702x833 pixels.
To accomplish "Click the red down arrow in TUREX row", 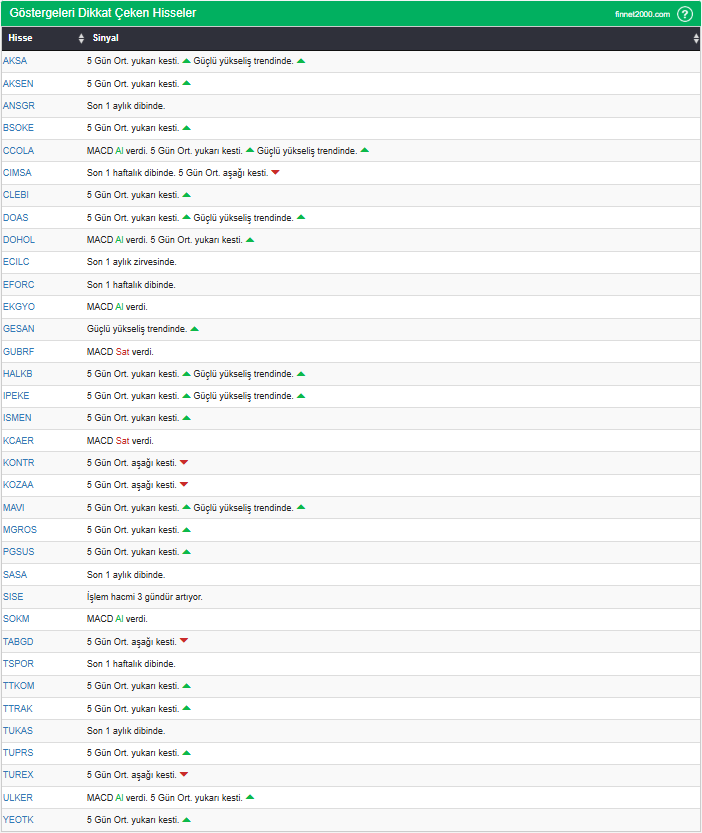I will click(184, 775).
